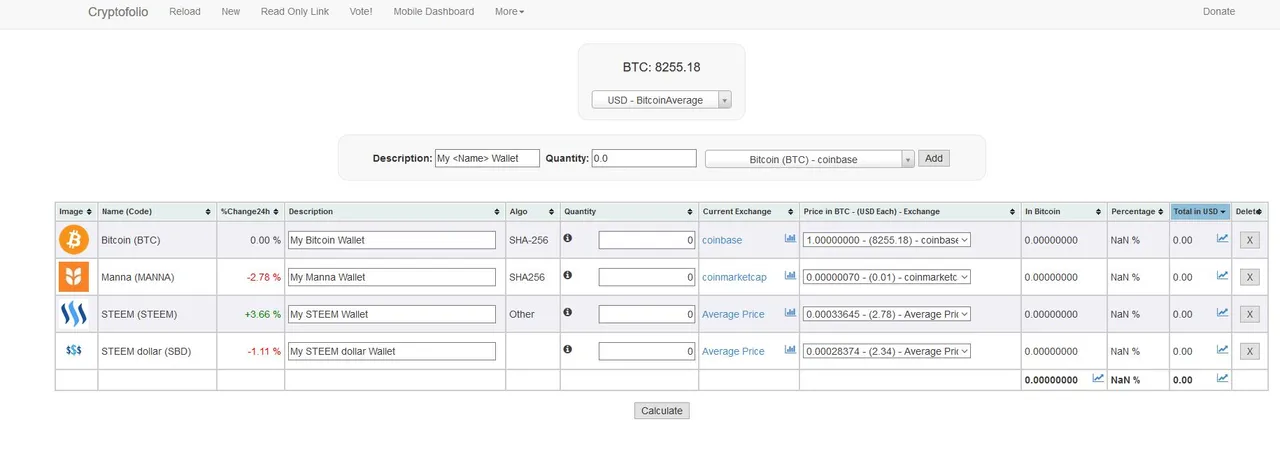Focus the new entry Quantity field
This screenshot has height=457, width=1280.
point(644,158)
